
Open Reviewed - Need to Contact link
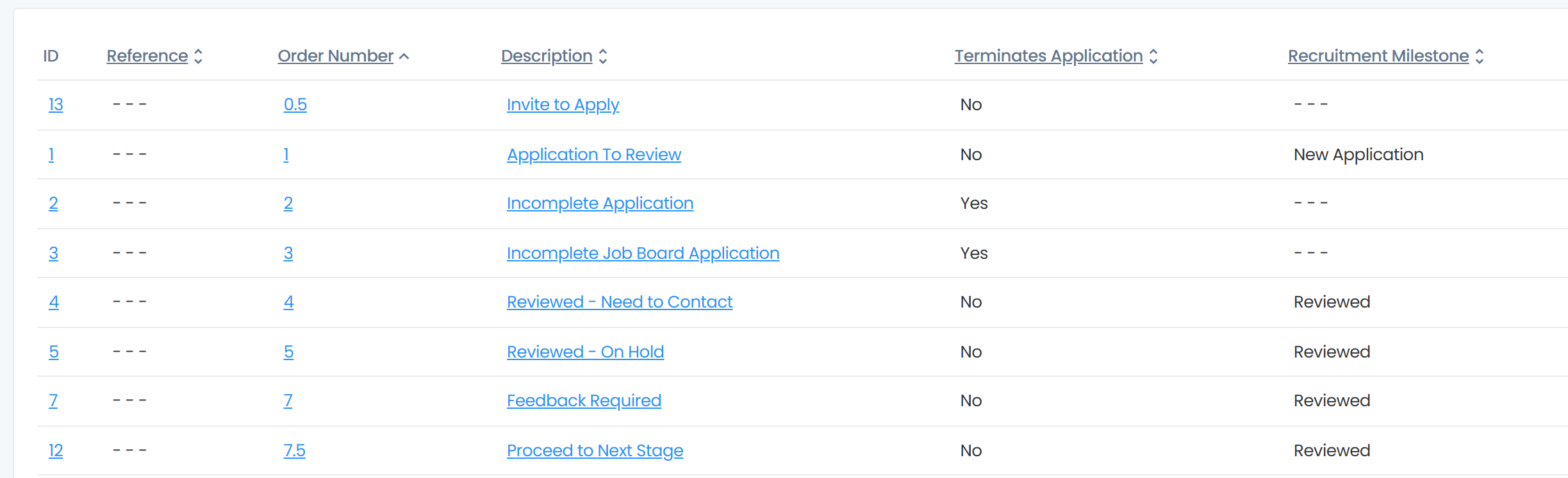point(620,302)
